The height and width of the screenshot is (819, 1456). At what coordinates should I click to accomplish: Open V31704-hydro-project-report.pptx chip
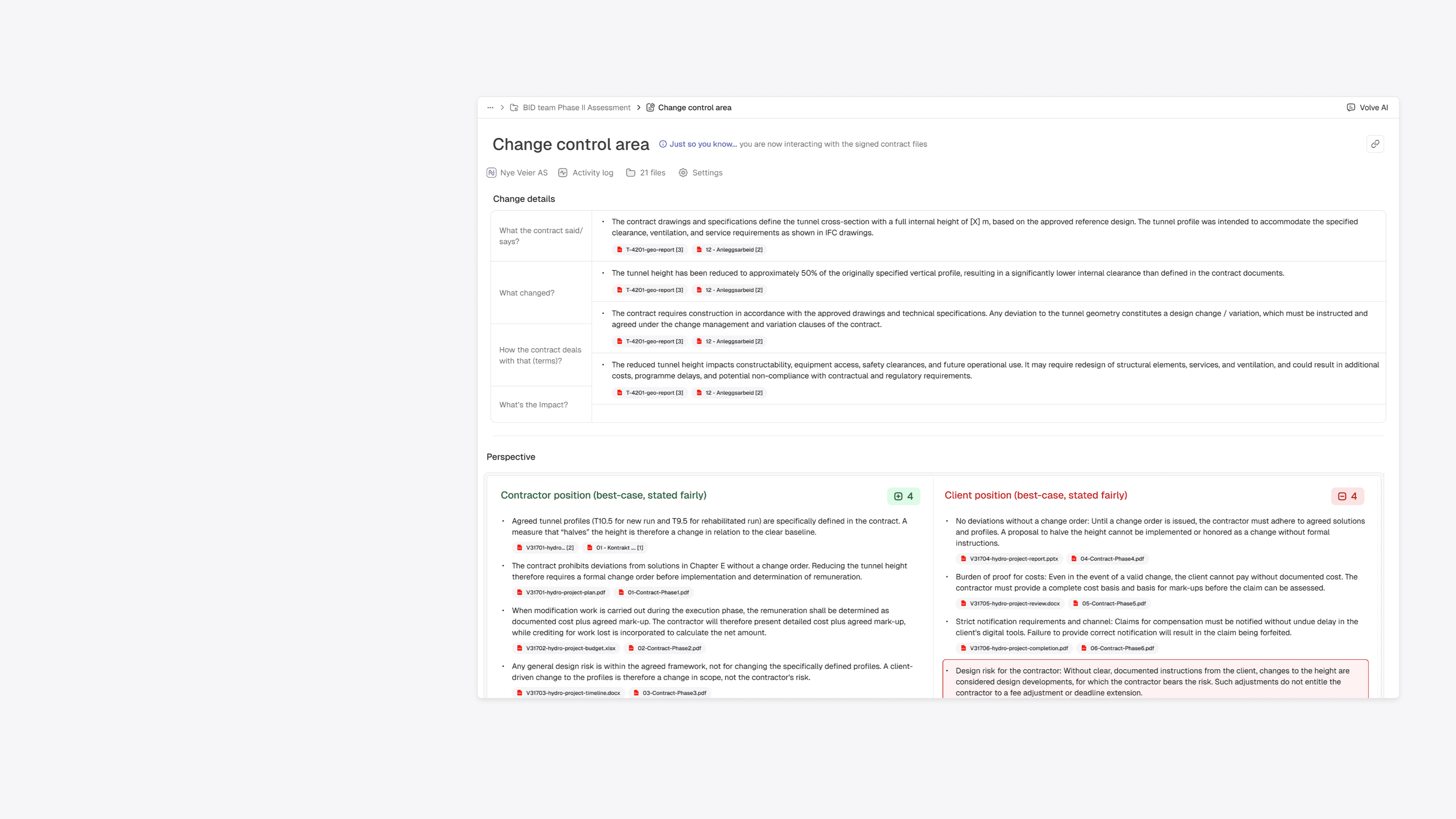point(1009,559)
